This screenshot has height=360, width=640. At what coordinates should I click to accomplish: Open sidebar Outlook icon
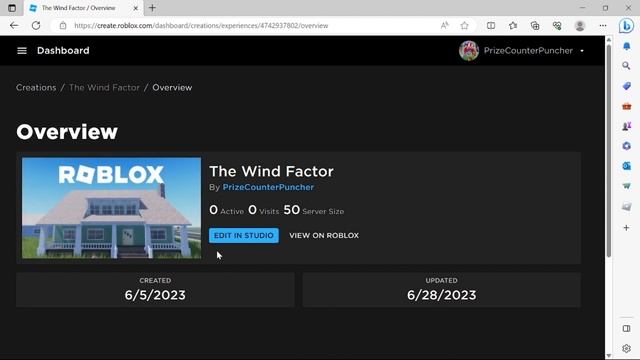coord(627,166)
